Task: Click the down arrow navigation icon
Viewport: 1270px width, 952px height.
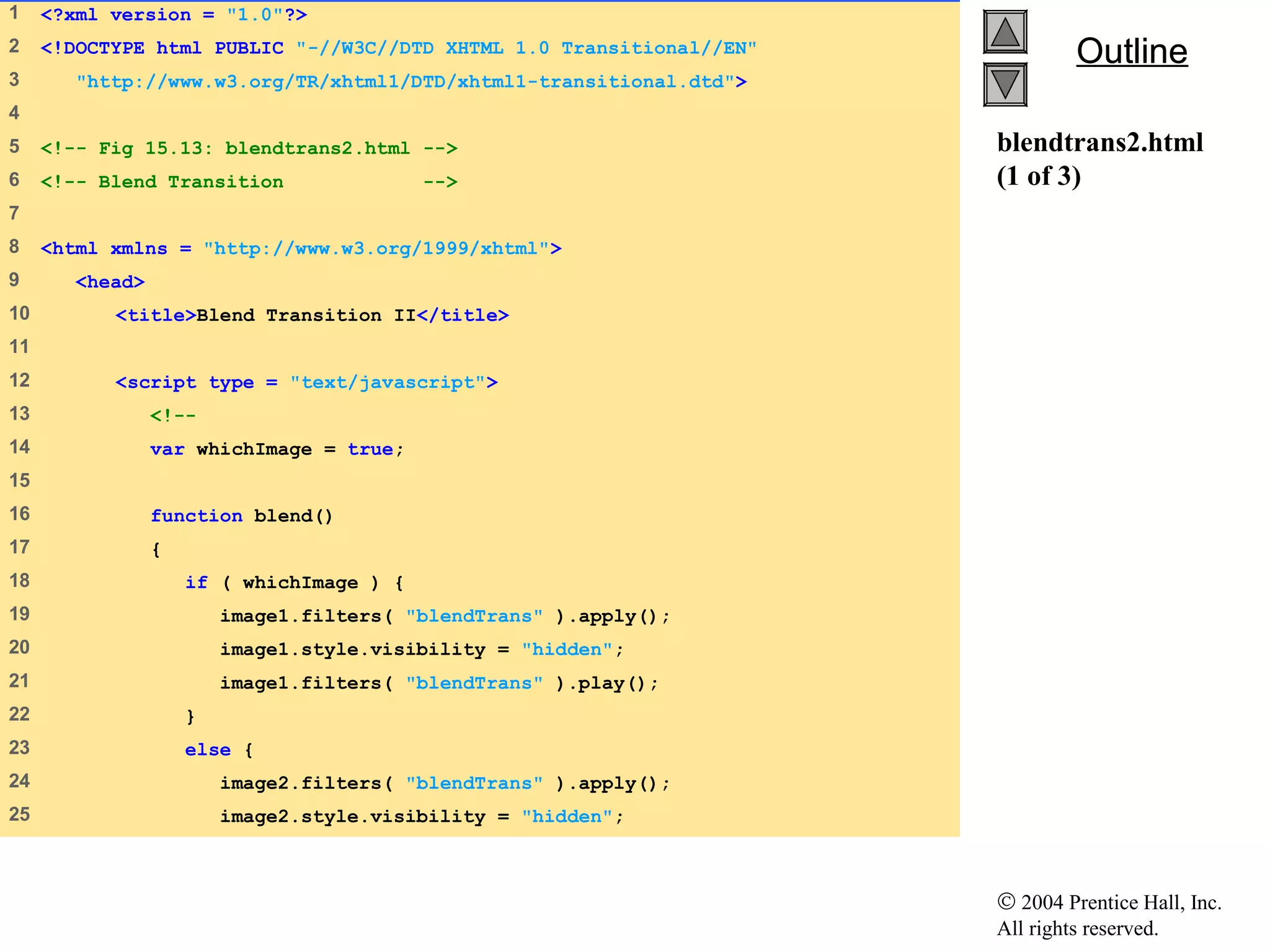Action: pyautogui.click(x=1005, y=84)
